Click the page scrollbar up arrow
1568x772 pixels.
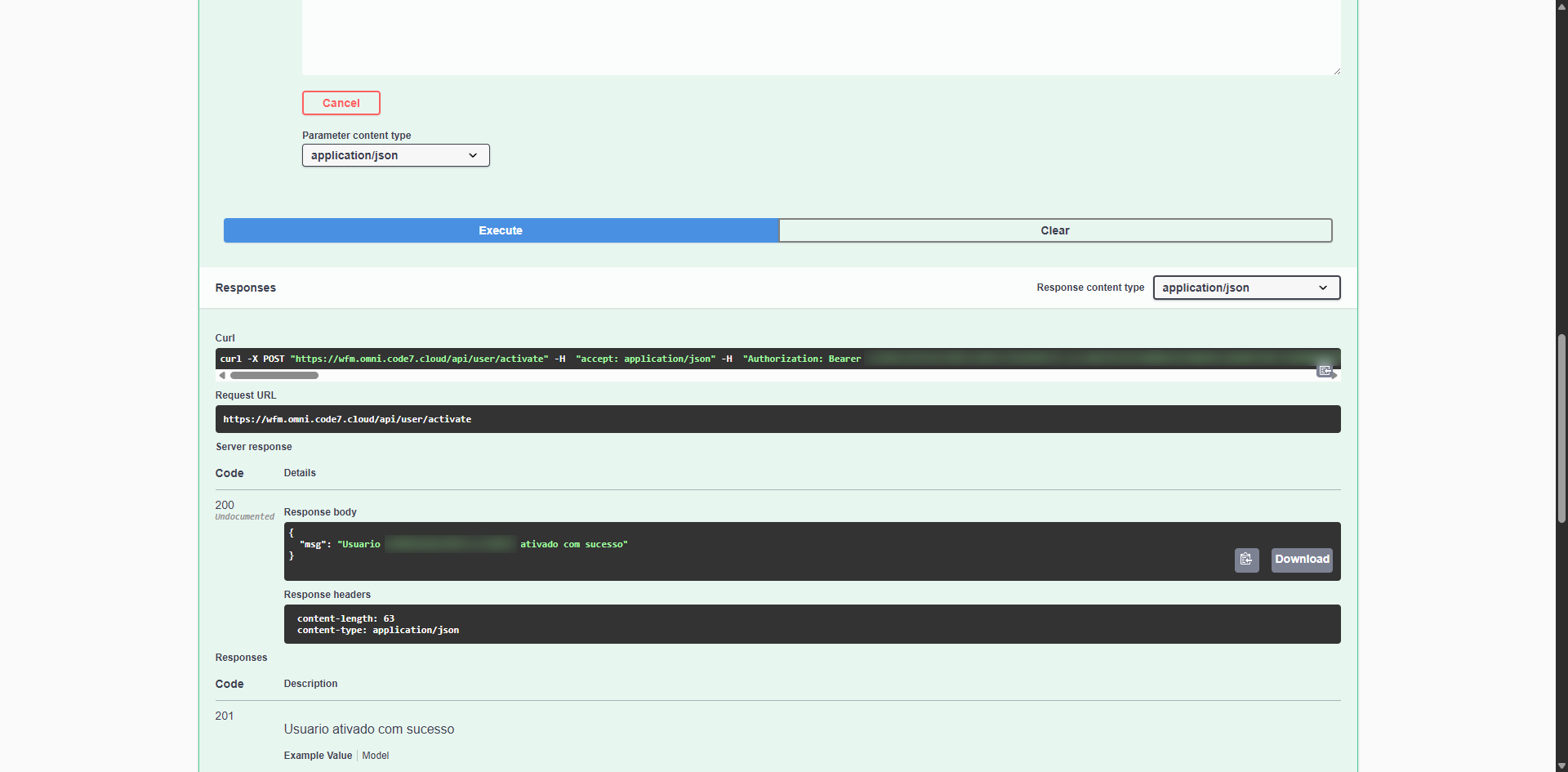click(1561, 5)
